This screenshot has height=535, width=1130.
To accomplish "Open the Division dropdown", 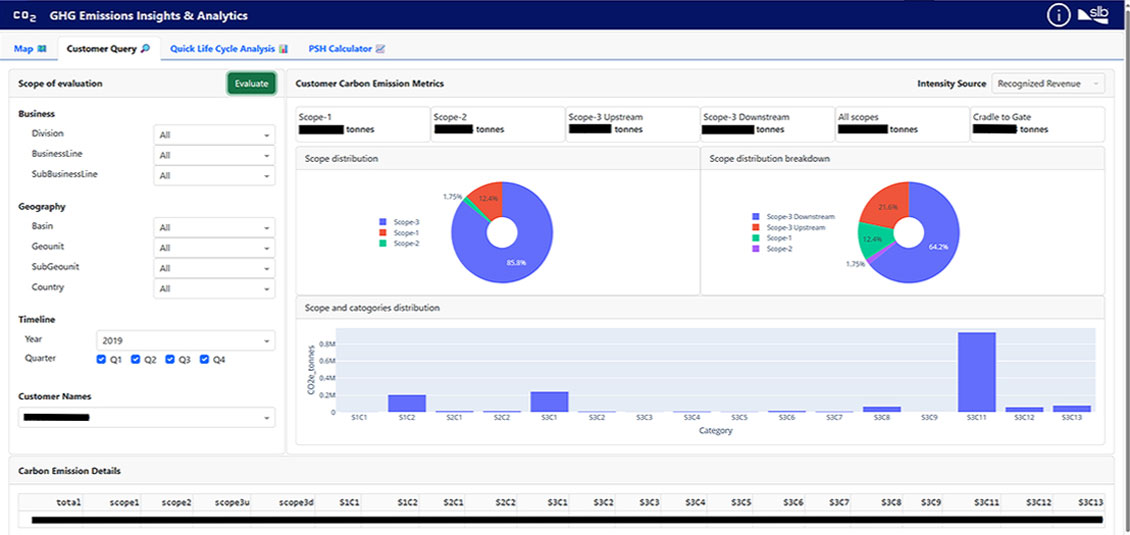I will (x=214, y=135).
